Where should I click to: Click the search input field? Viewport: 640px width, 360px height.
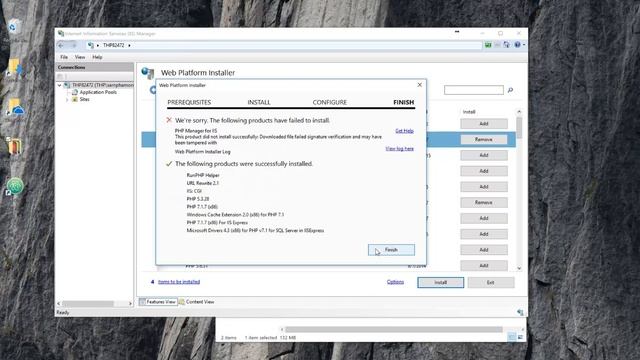pyautogui.click(x=473, y=90)
